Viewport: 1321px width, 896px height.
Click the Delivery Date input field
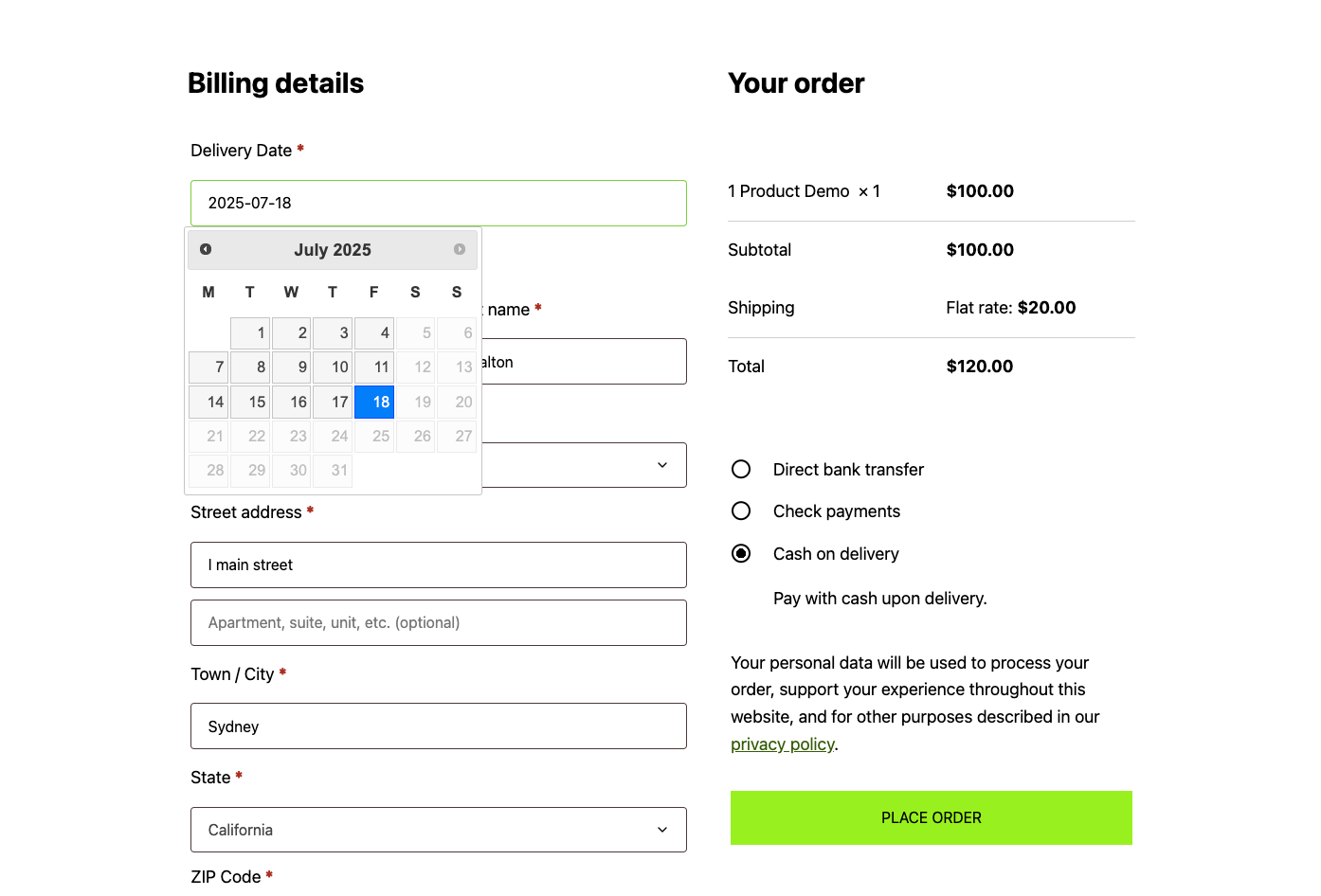coord(438,203)
